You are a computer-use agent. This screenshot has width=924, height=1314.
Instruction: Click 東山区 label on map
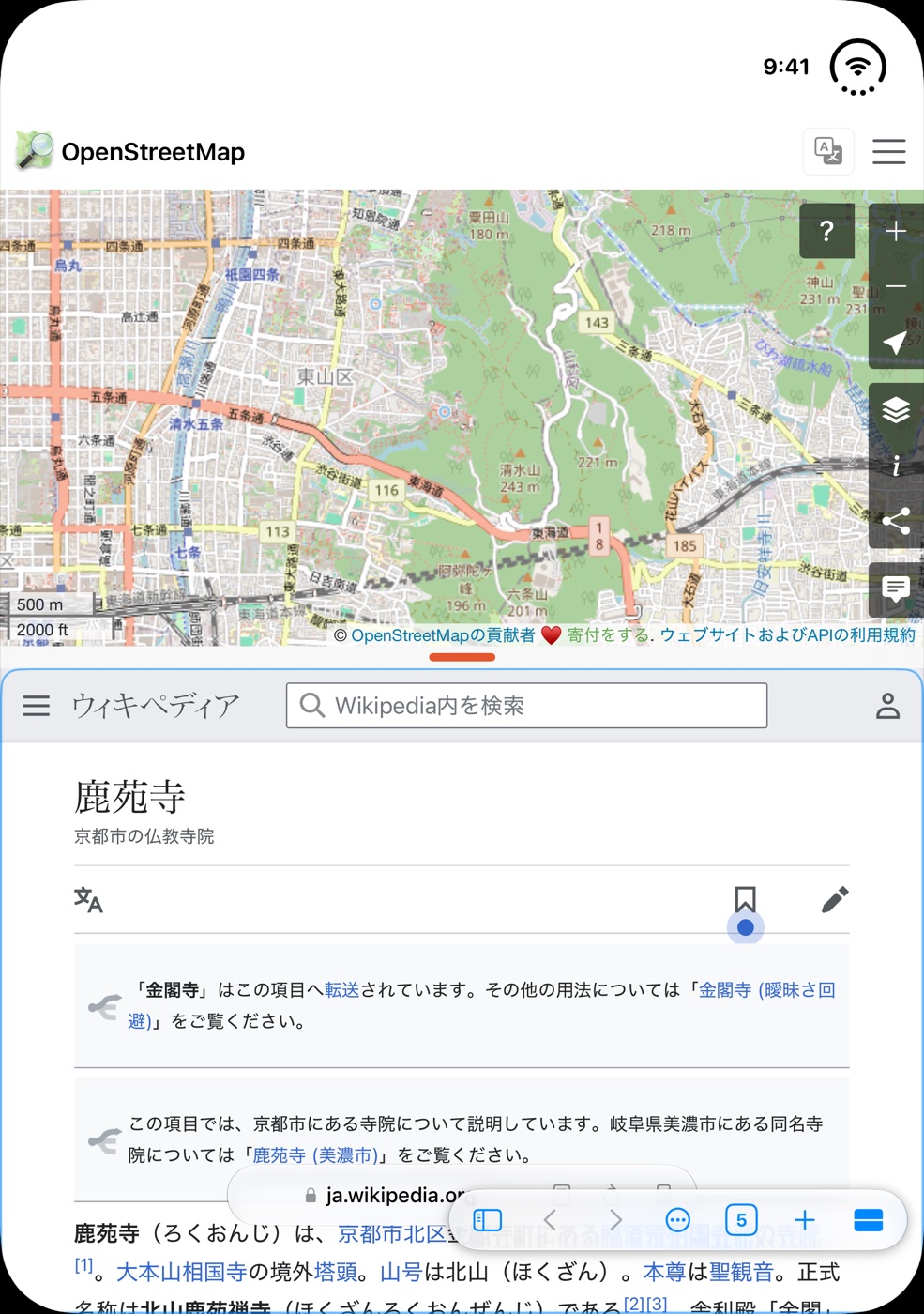325,376
